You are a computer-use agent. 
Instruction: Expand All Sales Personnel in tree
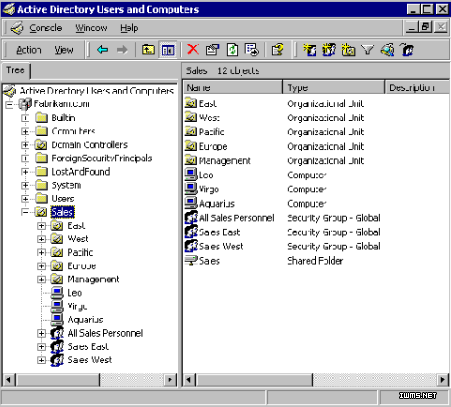[x=41, y=333]
